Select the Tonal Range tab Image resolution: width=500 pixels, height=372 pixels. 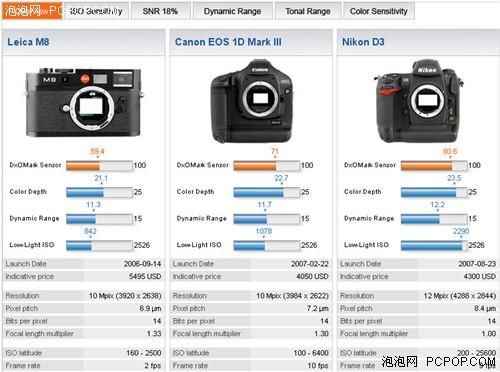[308, 11]
